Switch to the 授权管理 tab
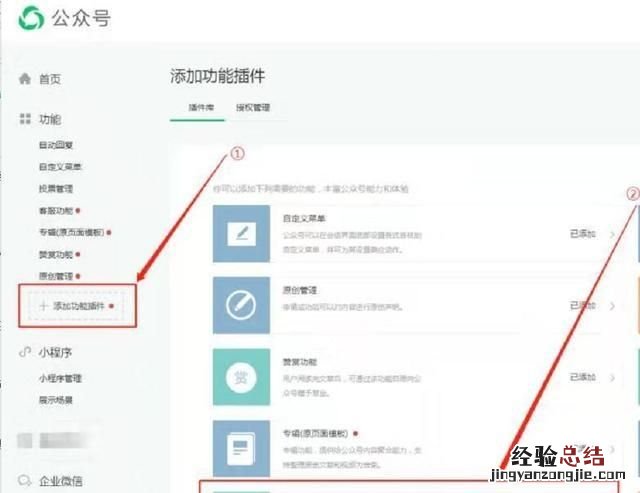This screenshot has width=640, height=493. point(253,108)
